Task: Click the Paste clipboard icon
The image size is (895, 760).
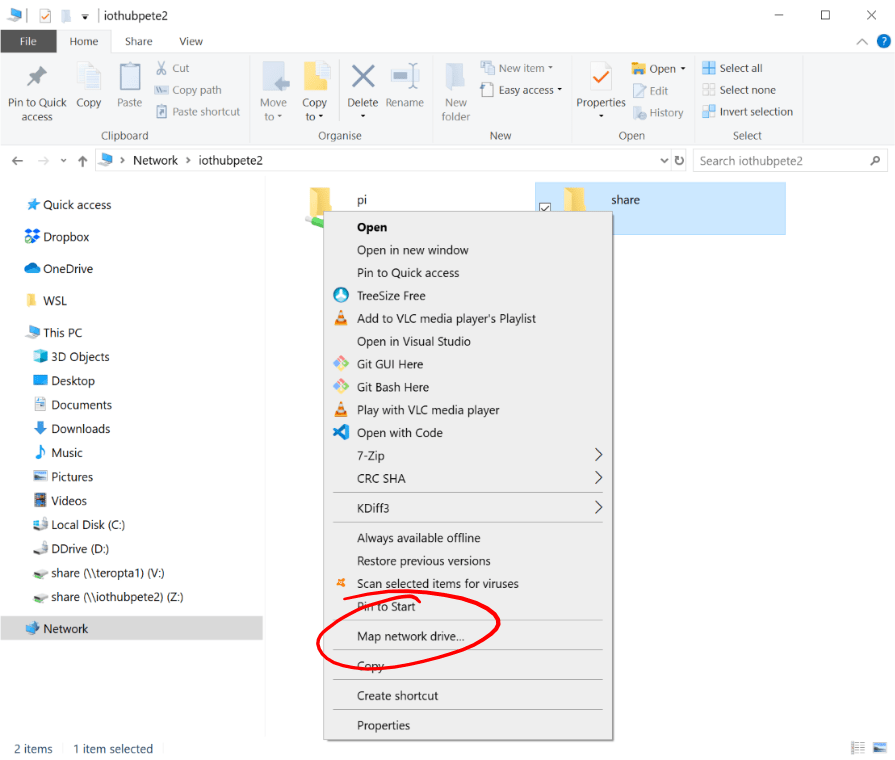Action: 130,77
